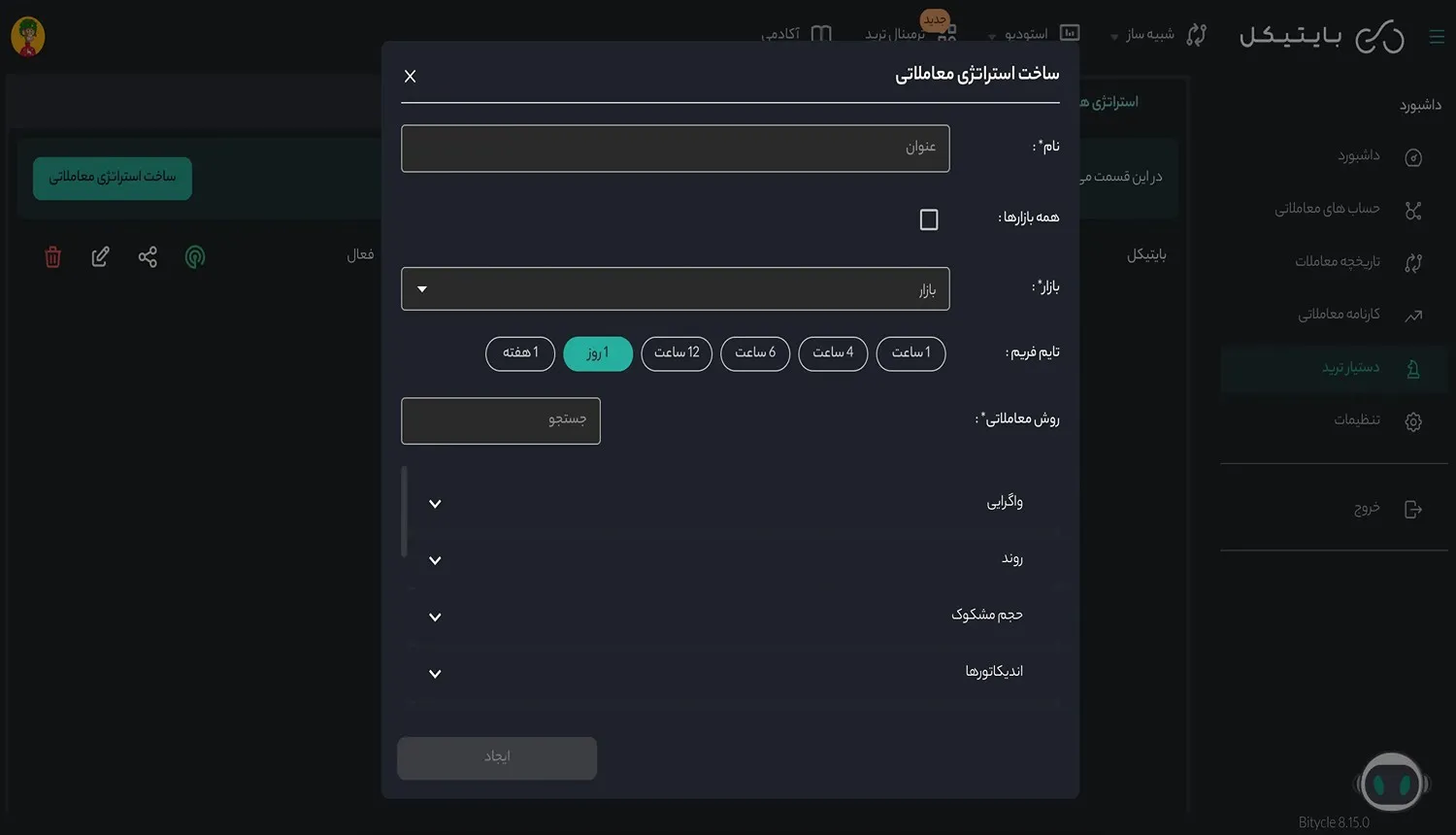
Task: Click the فعال status text
Action: point(360,254)
